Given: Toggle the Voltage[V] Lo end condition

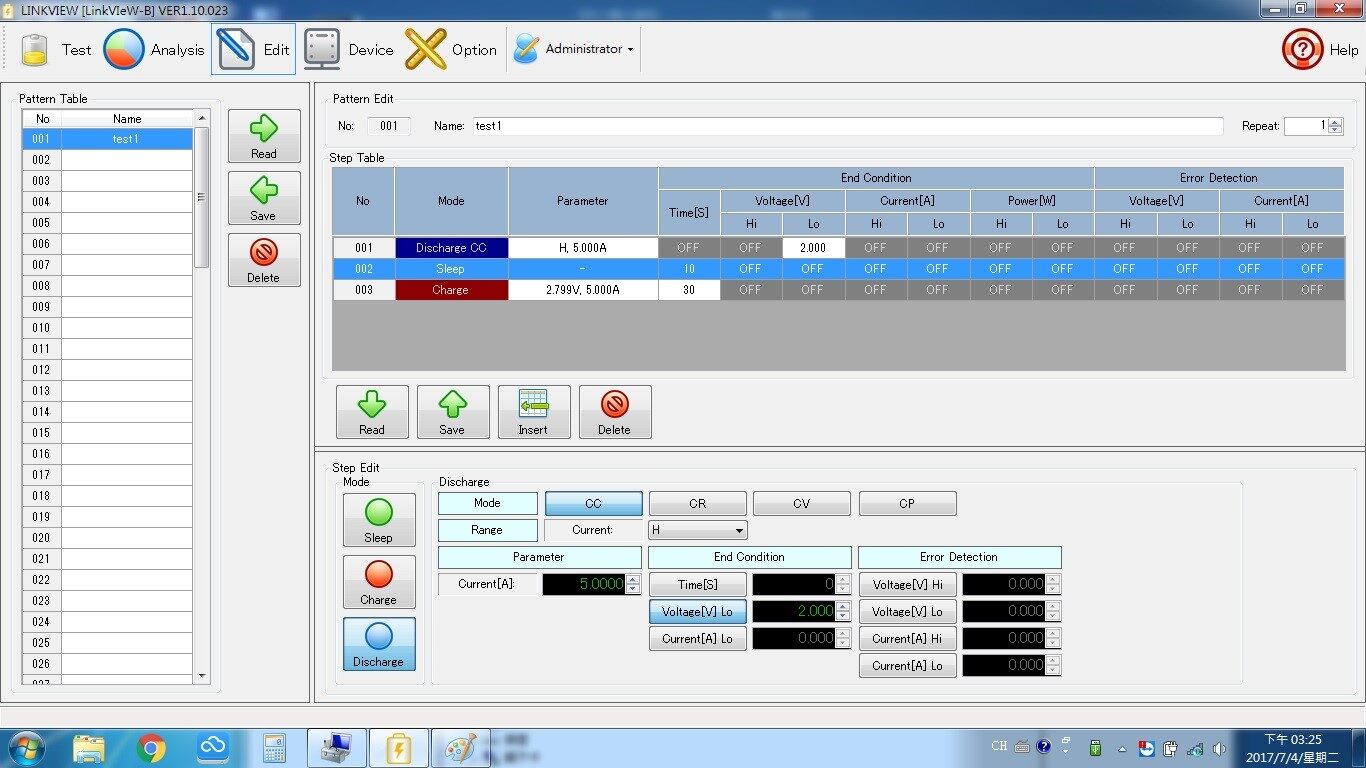Looking at the screenshot, I should click(x=697, y=611).
